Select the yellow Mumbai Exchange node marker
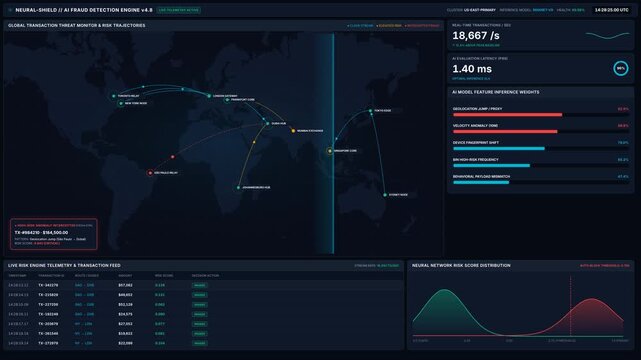This screenshot has width=641, height=360. [293, 131]
